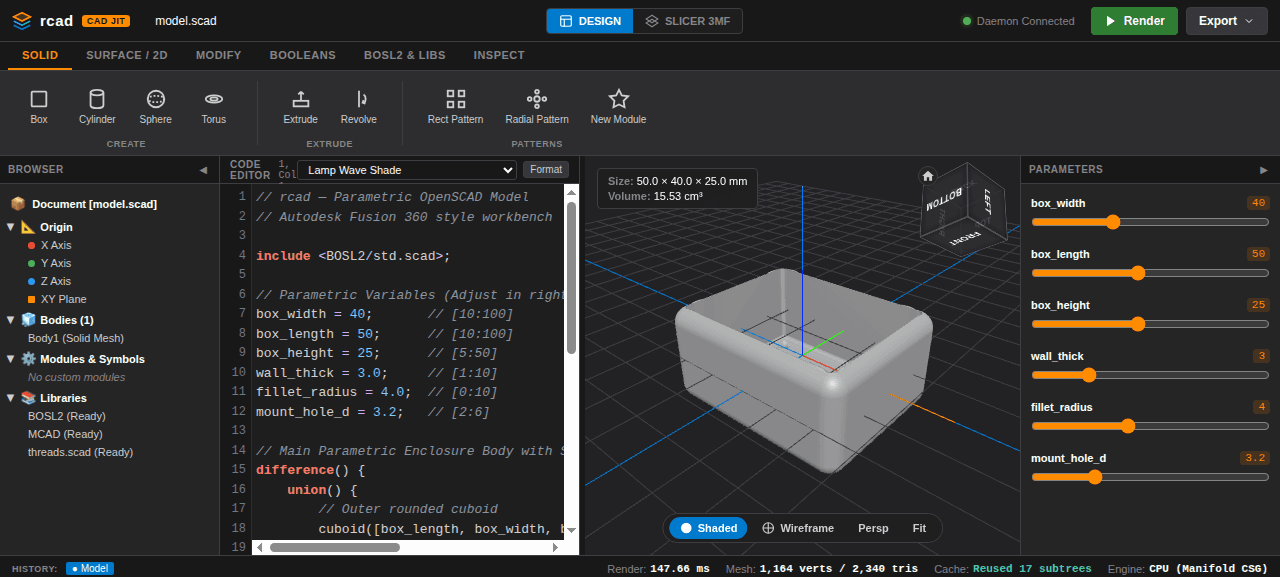Open the BOSL2 & LIBS tab
Viewport: 1280px width, 577px height.
[404, 56]
